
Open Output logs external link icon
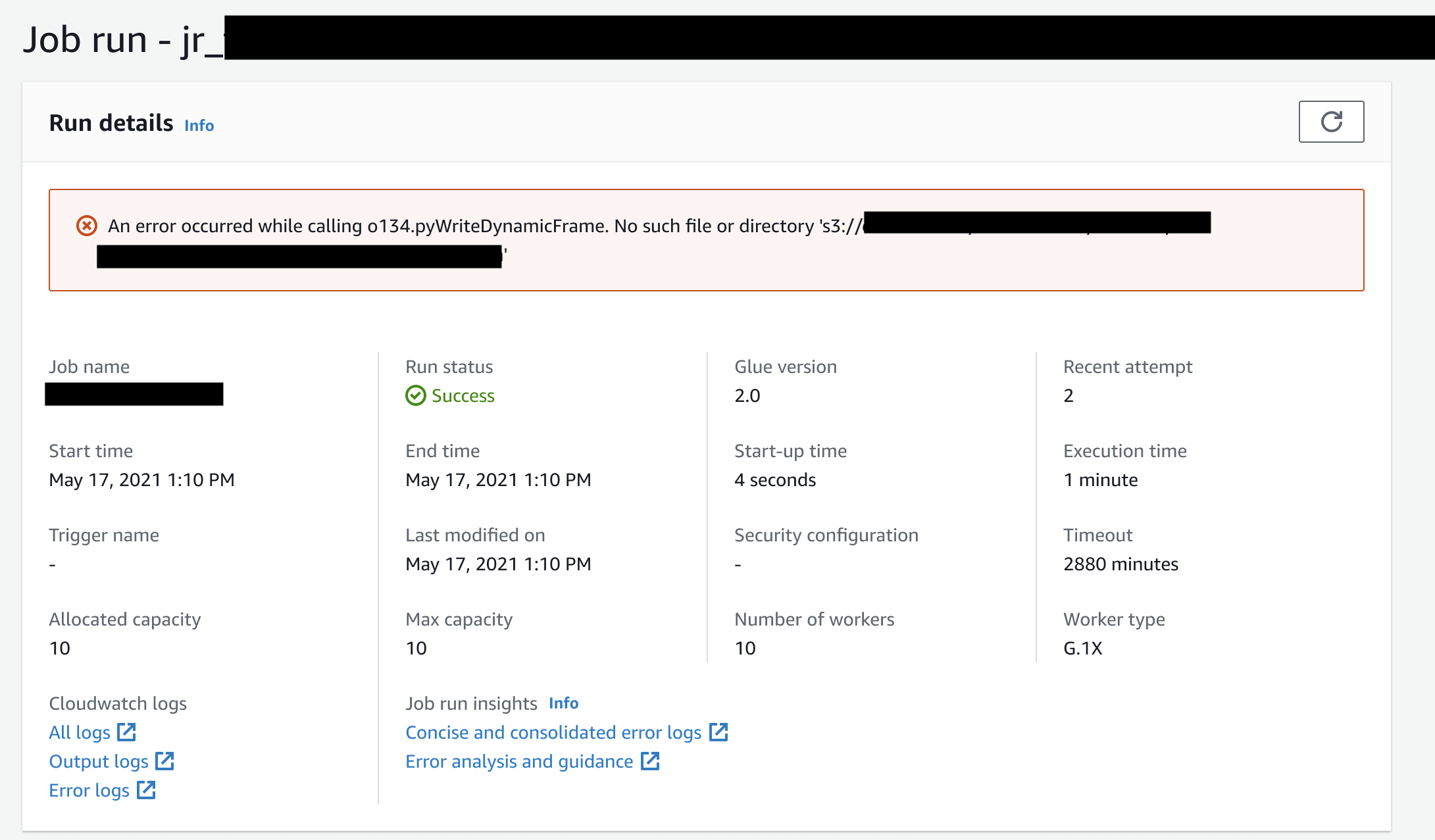164,761
